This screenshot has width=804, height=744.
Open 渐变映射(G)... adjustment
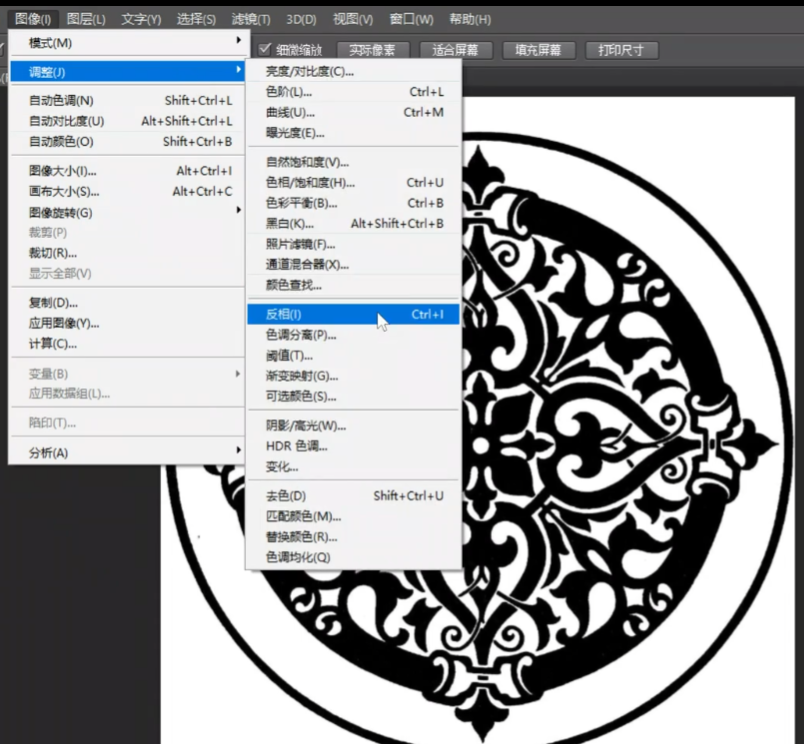click(353, 376)
